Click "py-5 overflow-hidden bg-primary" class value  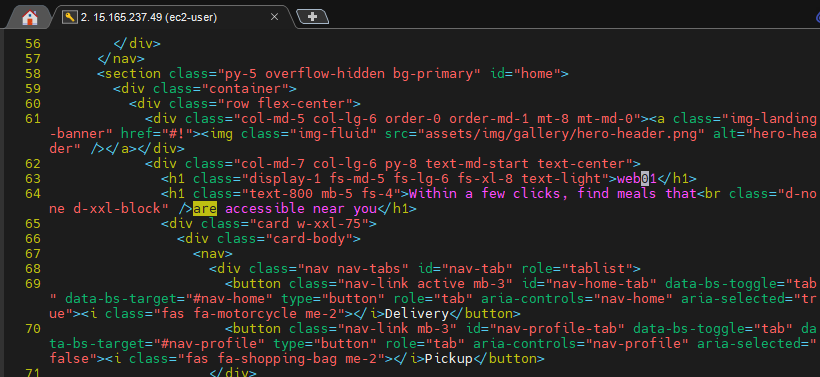pos(349,74)
